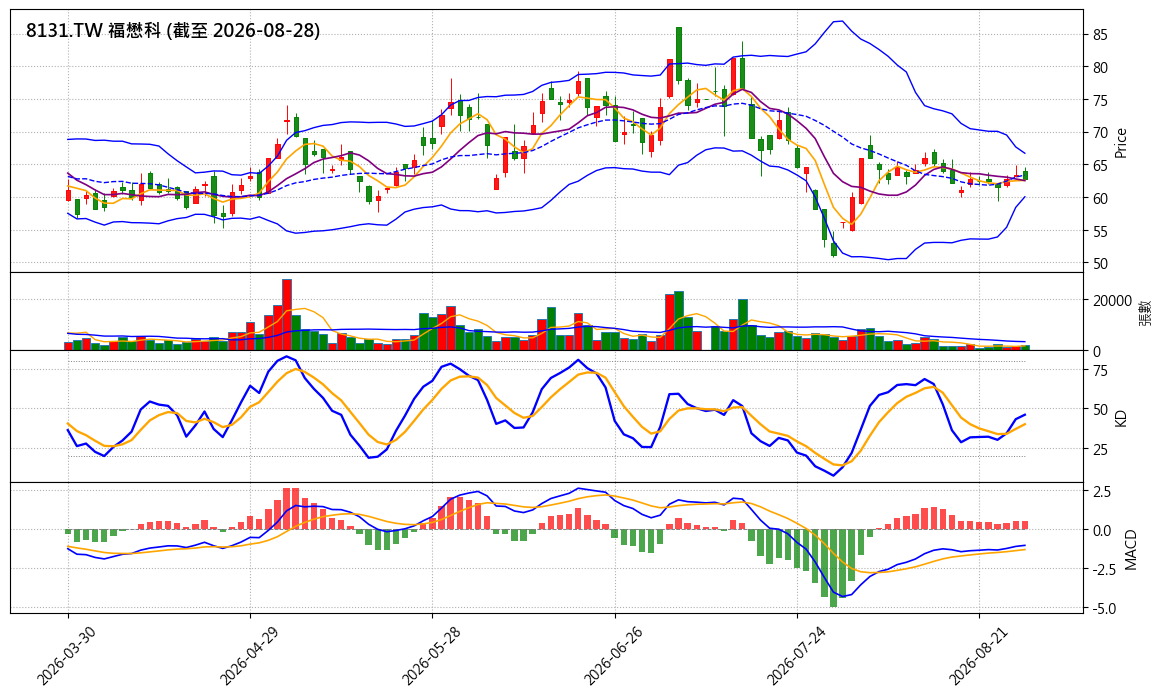Click the 20000 volume tick label
The image size is (1164, 698).
1112,301
